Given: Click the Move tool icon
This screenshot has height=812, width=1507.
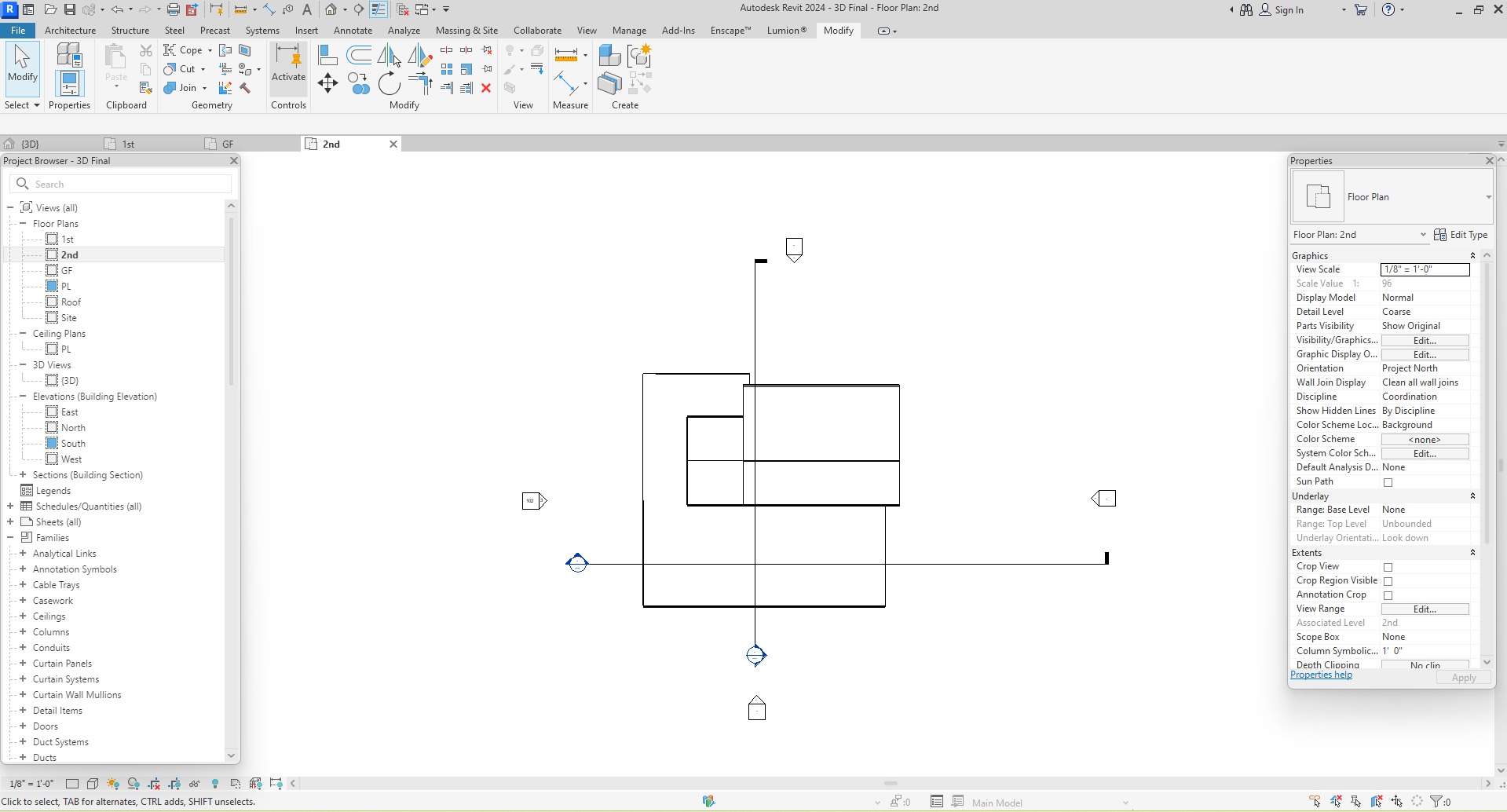Looking at the screenshot, I should pos(328,83).
